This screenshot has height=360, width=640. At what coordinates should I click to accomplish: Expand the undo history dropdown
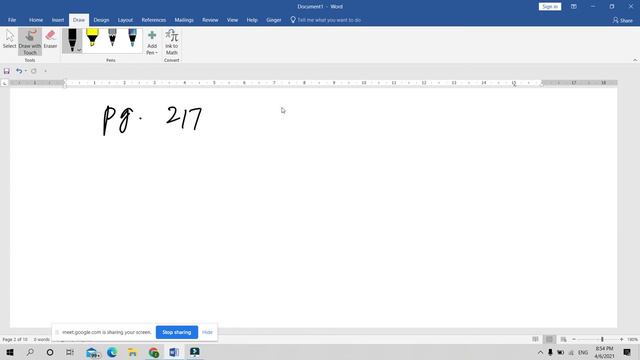(x=25, y=71)
